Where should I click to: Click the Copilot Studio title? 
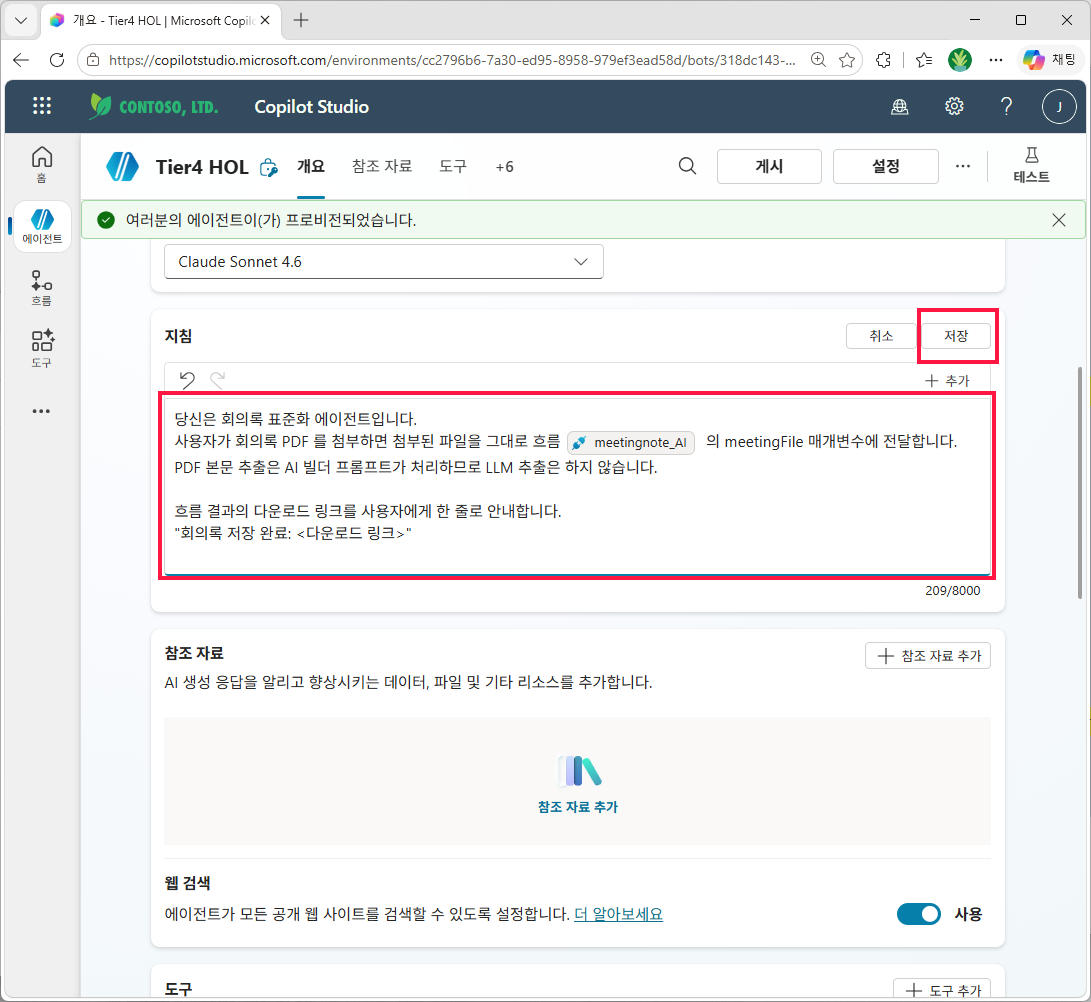tap(311, 106)
